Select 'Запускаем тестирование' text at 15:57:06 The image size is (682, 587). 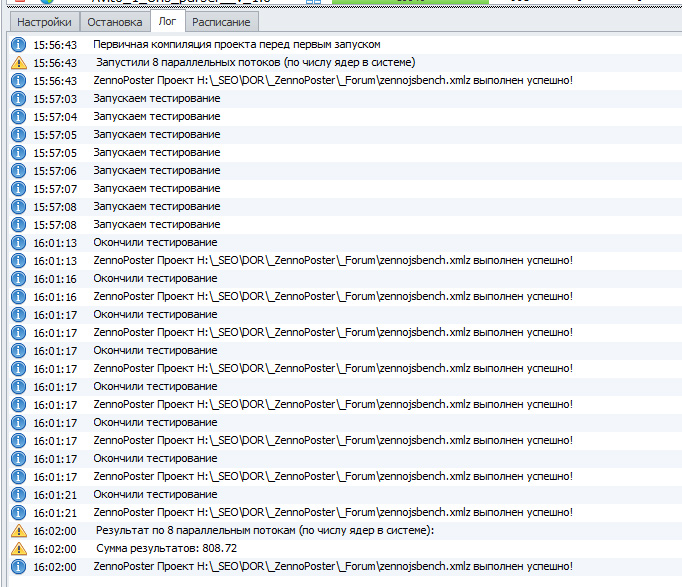(x=157, y=170)
